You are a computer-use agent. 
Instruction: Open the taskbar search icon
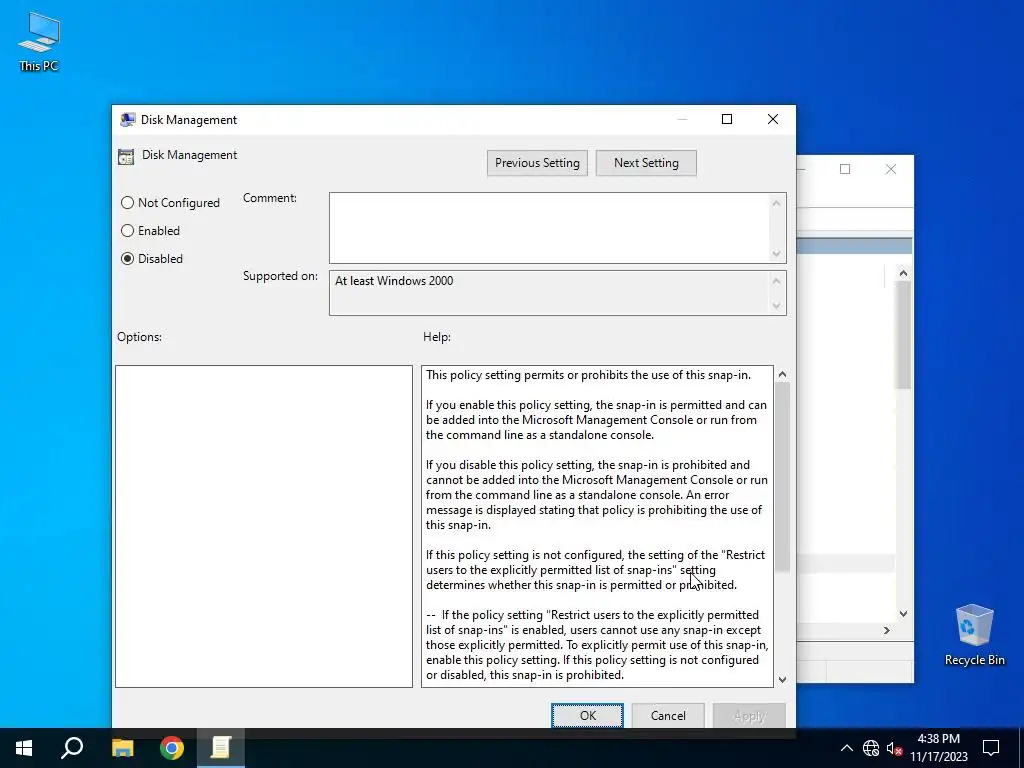coord(72,748)
